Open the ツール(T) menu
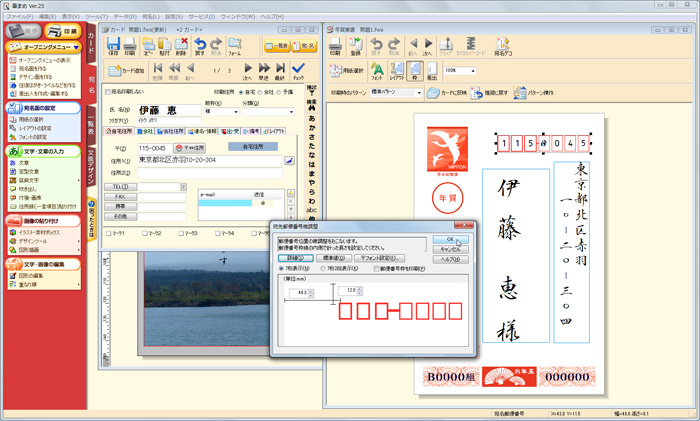This screenshot has width=700, height=421. pyautogui.click(x=98, y=17)
